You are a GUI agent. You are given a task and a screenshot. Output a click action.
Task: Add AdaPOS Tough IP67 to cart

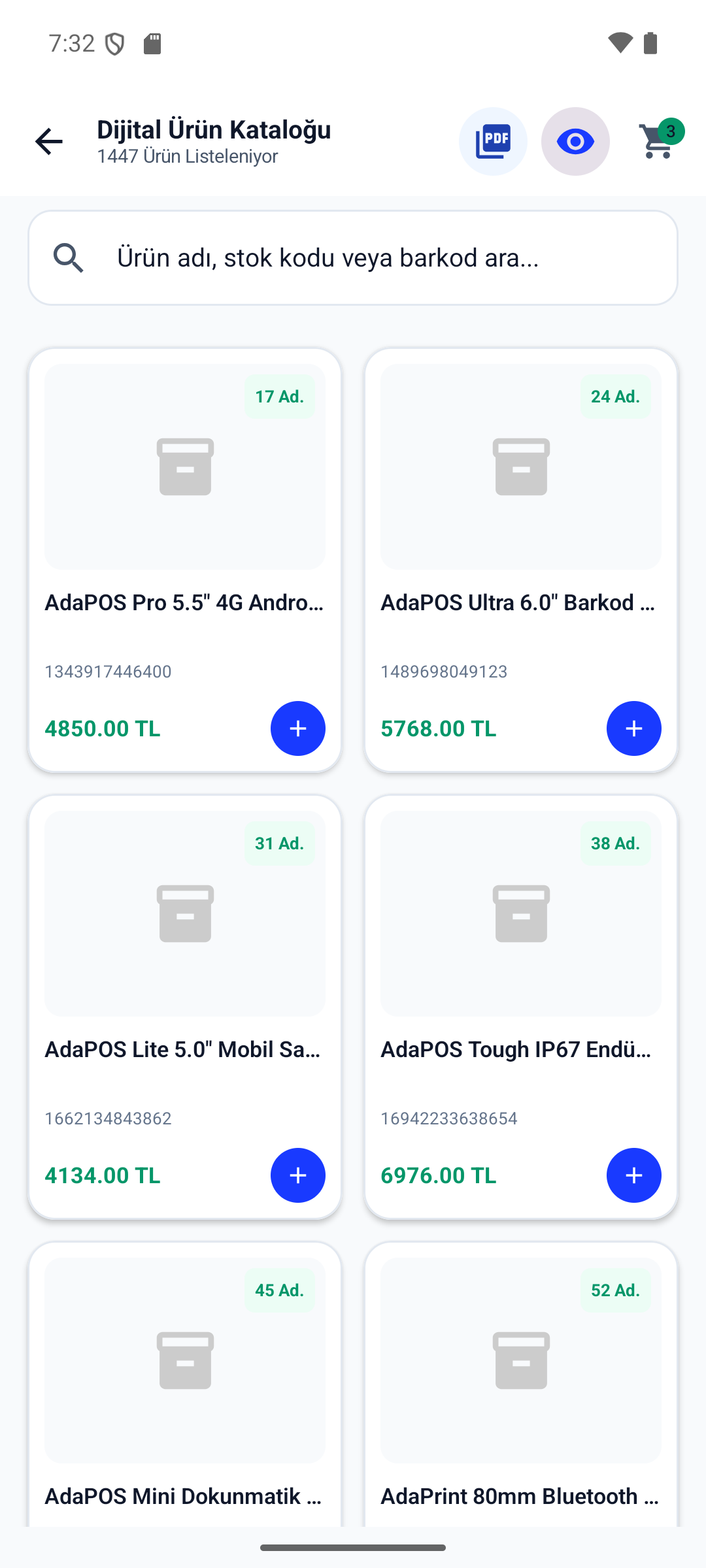[x=634, y=1175]
